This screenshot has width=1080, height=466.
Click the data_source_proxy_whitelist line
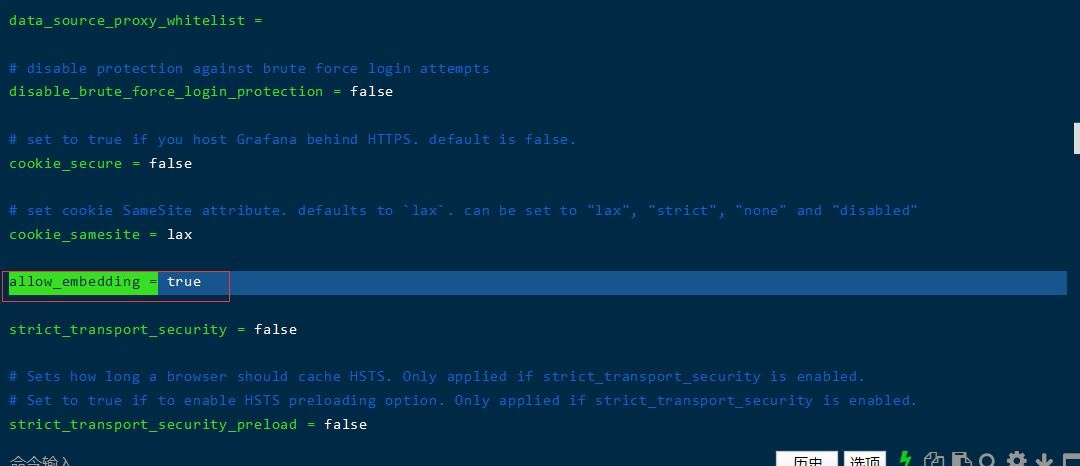136,20
